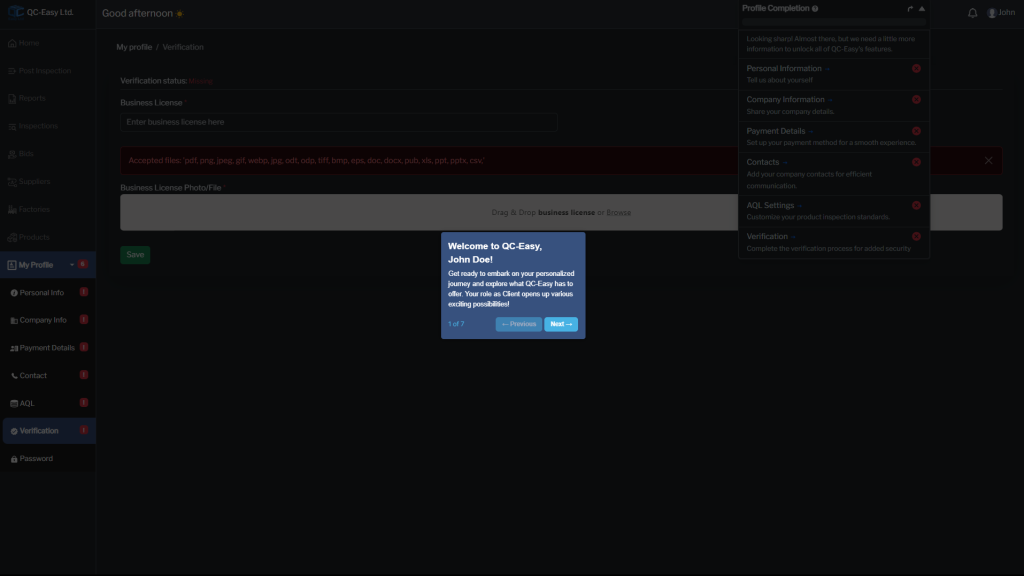Open Home from the sidebar
Screen dimensions: 1024x576
[x=28, y=43]
